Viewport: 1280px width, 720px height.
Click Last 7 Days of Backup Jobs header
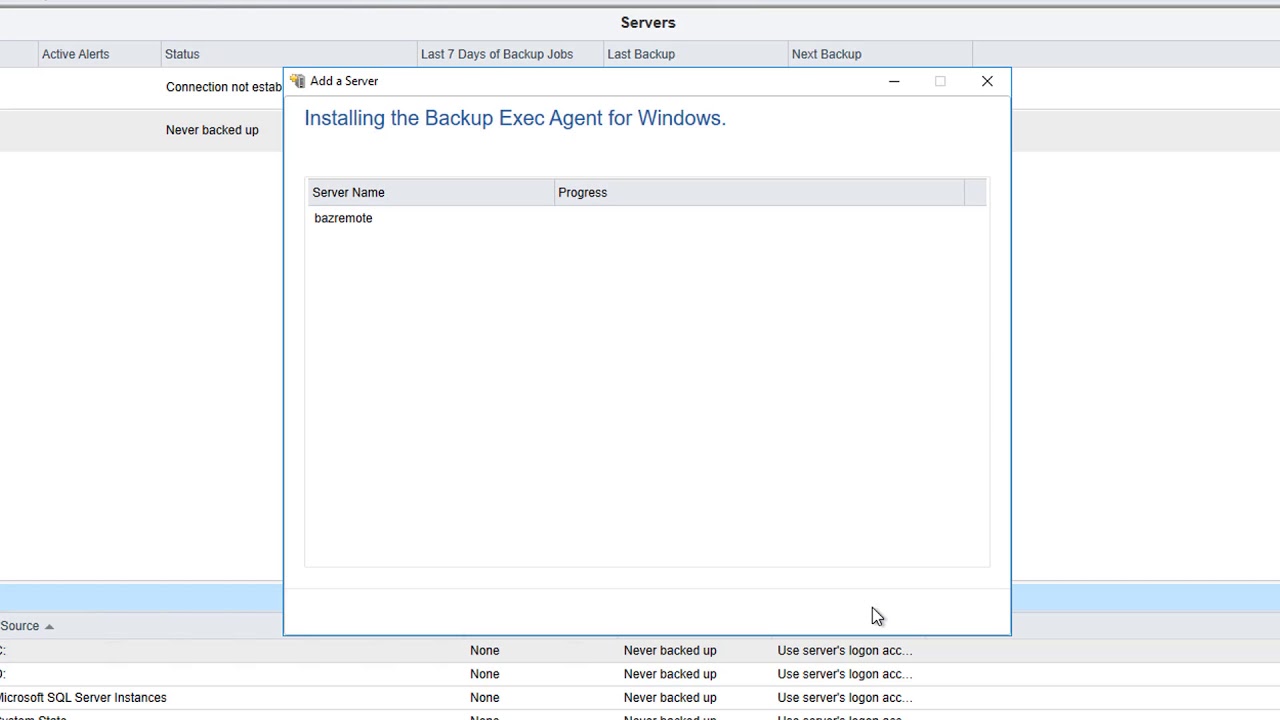[x=510, y=54]
